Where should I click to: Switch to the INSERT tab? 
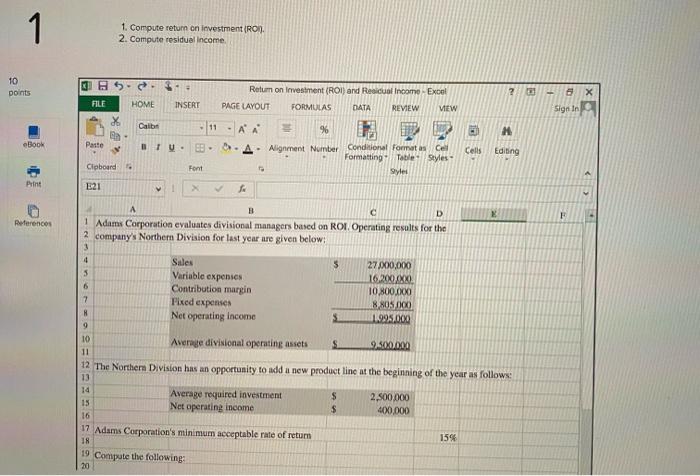point(187,105)
